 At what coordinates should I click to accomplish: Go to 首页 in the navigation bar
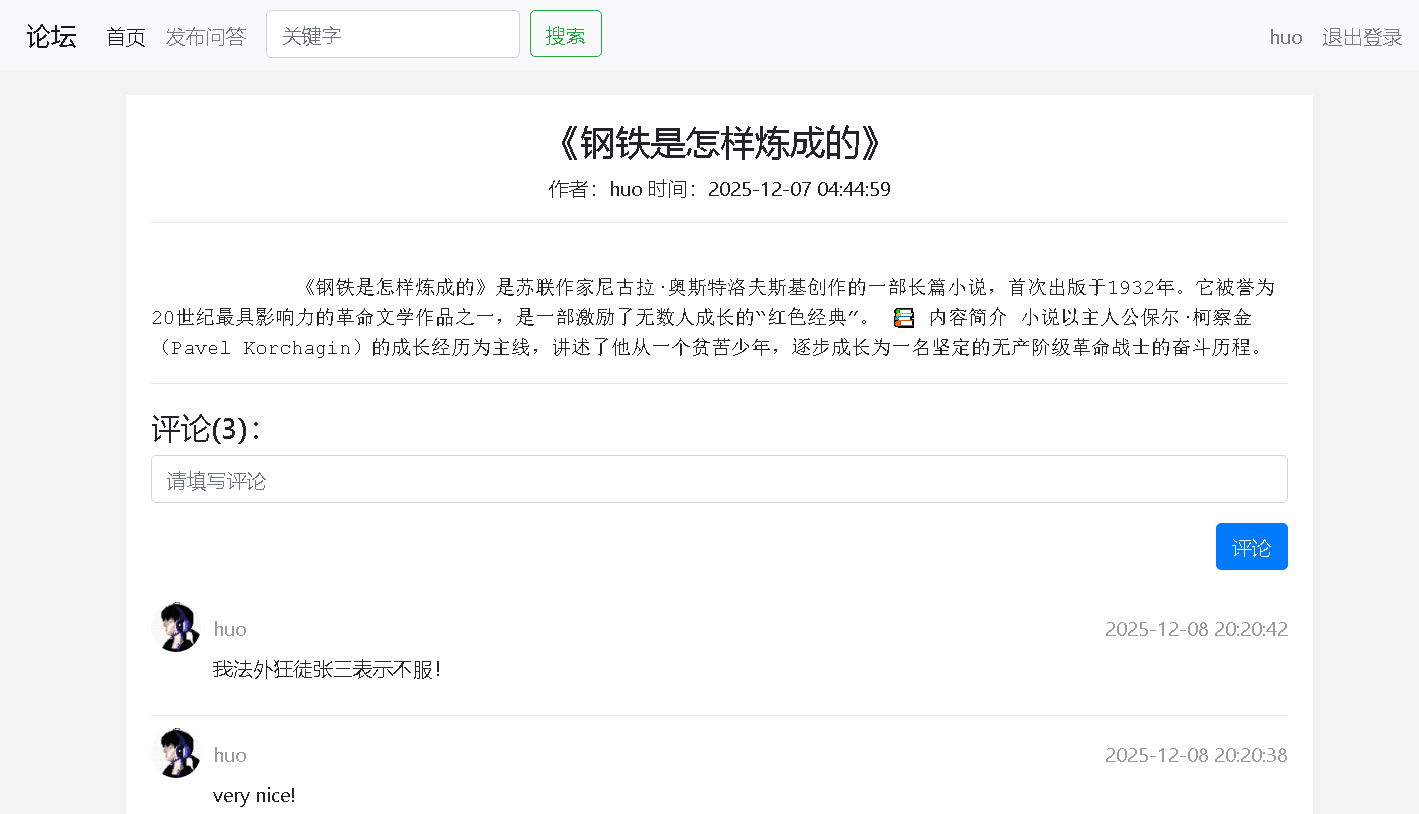(x=126, y=37)
